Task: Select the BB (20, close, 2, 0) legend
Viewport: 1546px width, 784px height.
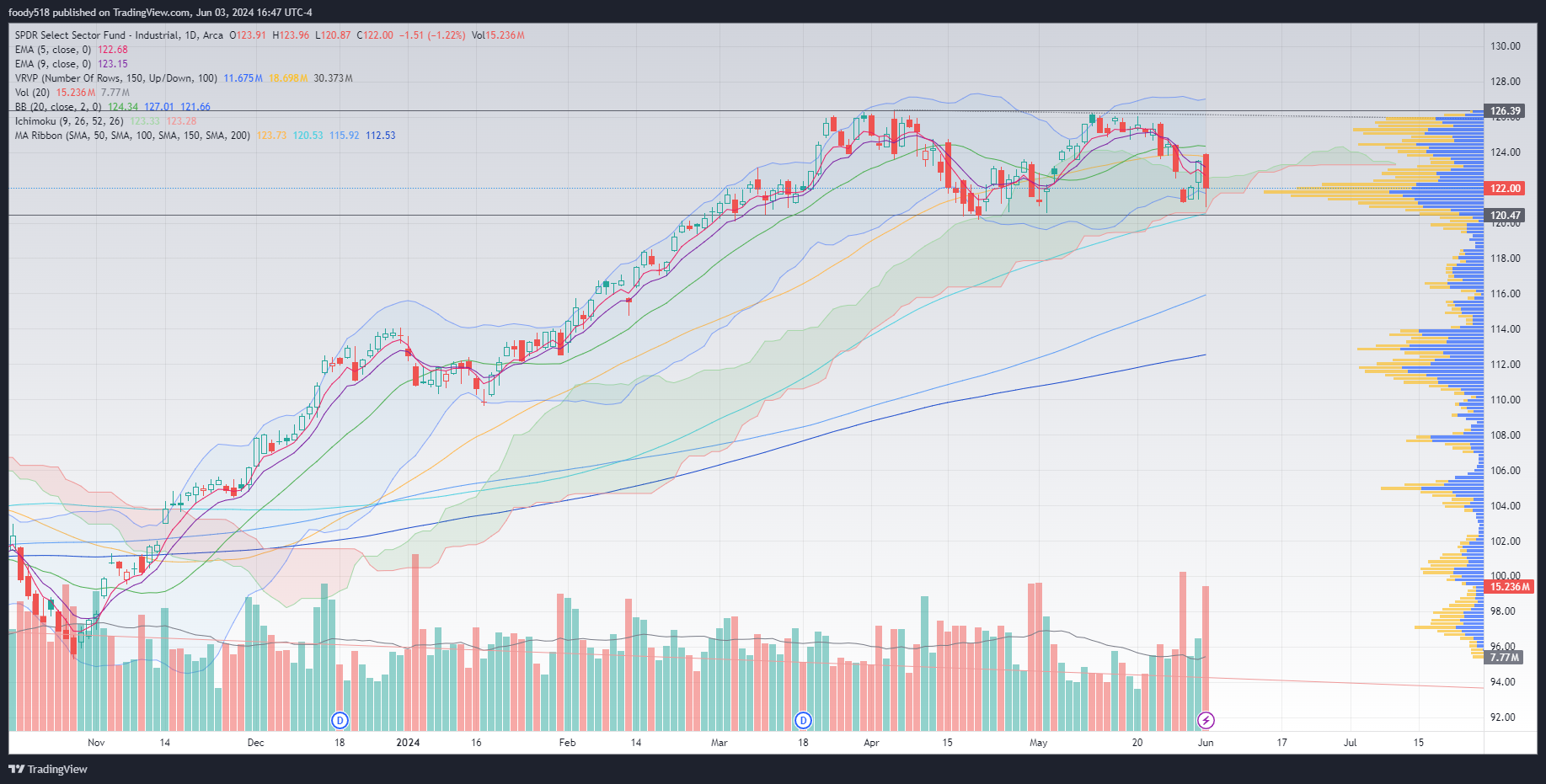Action: [x=57, y=107]
